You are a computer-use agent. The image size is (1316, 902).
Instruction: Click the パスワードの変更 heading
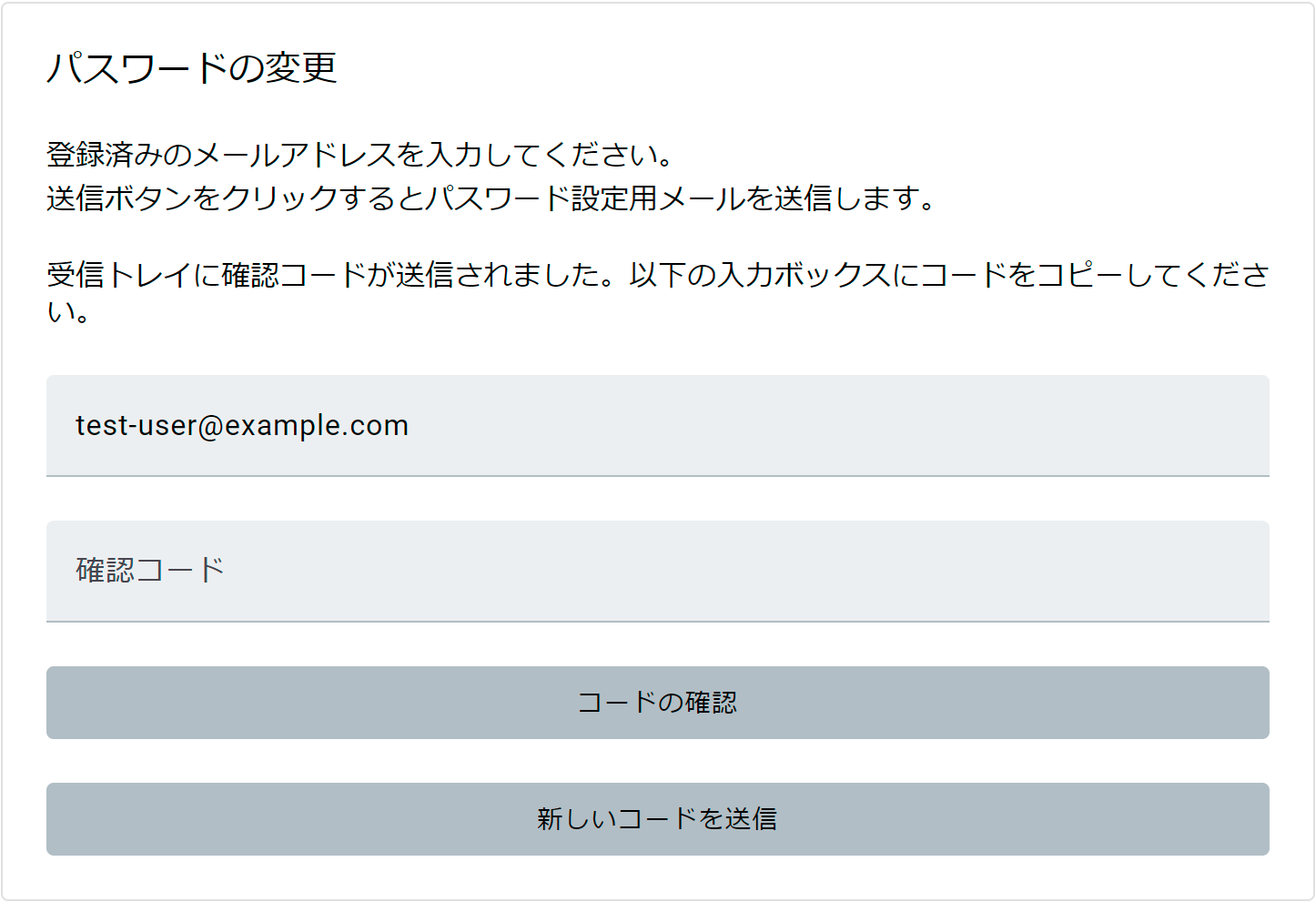pyautogui.click(x=192, y=68)
